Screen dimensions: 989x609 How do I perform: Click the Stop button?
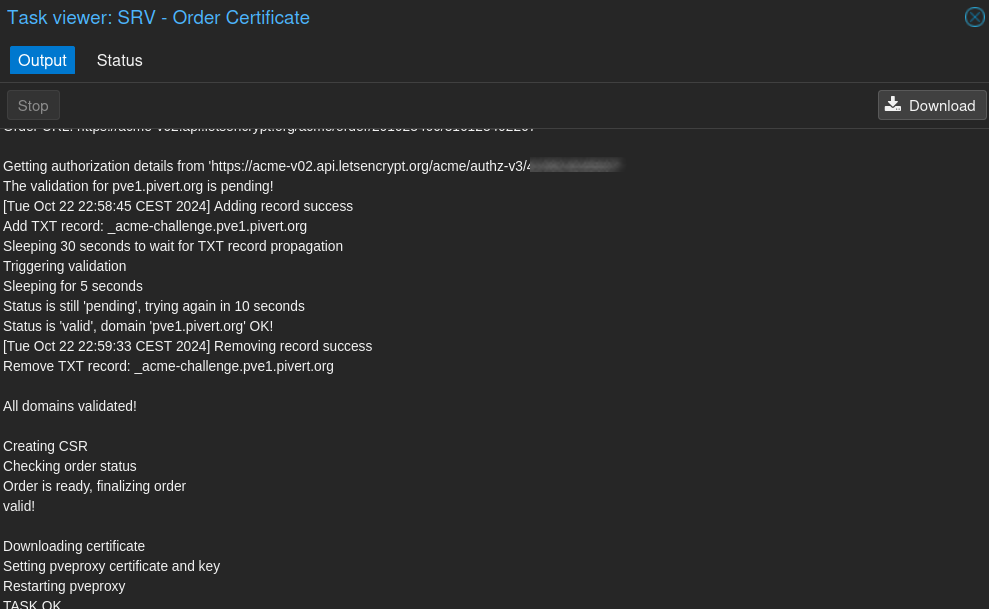[33, 105]
